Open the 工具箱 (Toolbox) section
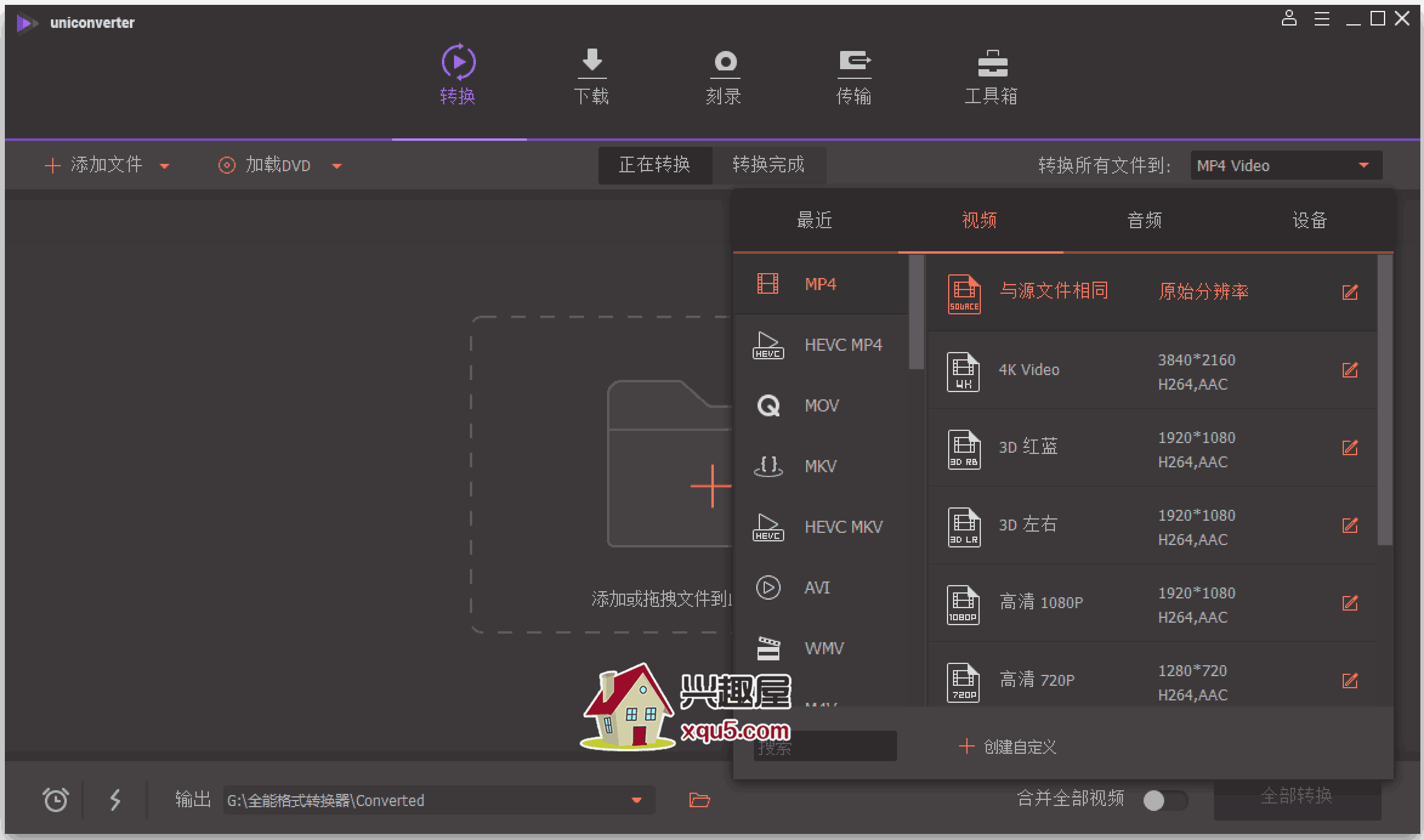This screenshot has width=1424, height=840. [x=992, y=77]
